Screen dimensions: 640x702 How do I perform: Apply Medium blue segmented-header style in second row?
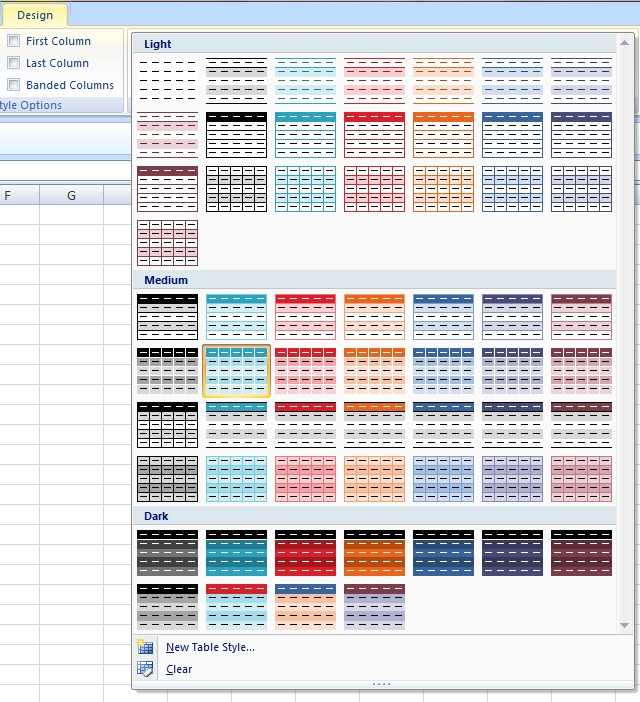click(443, 371)
